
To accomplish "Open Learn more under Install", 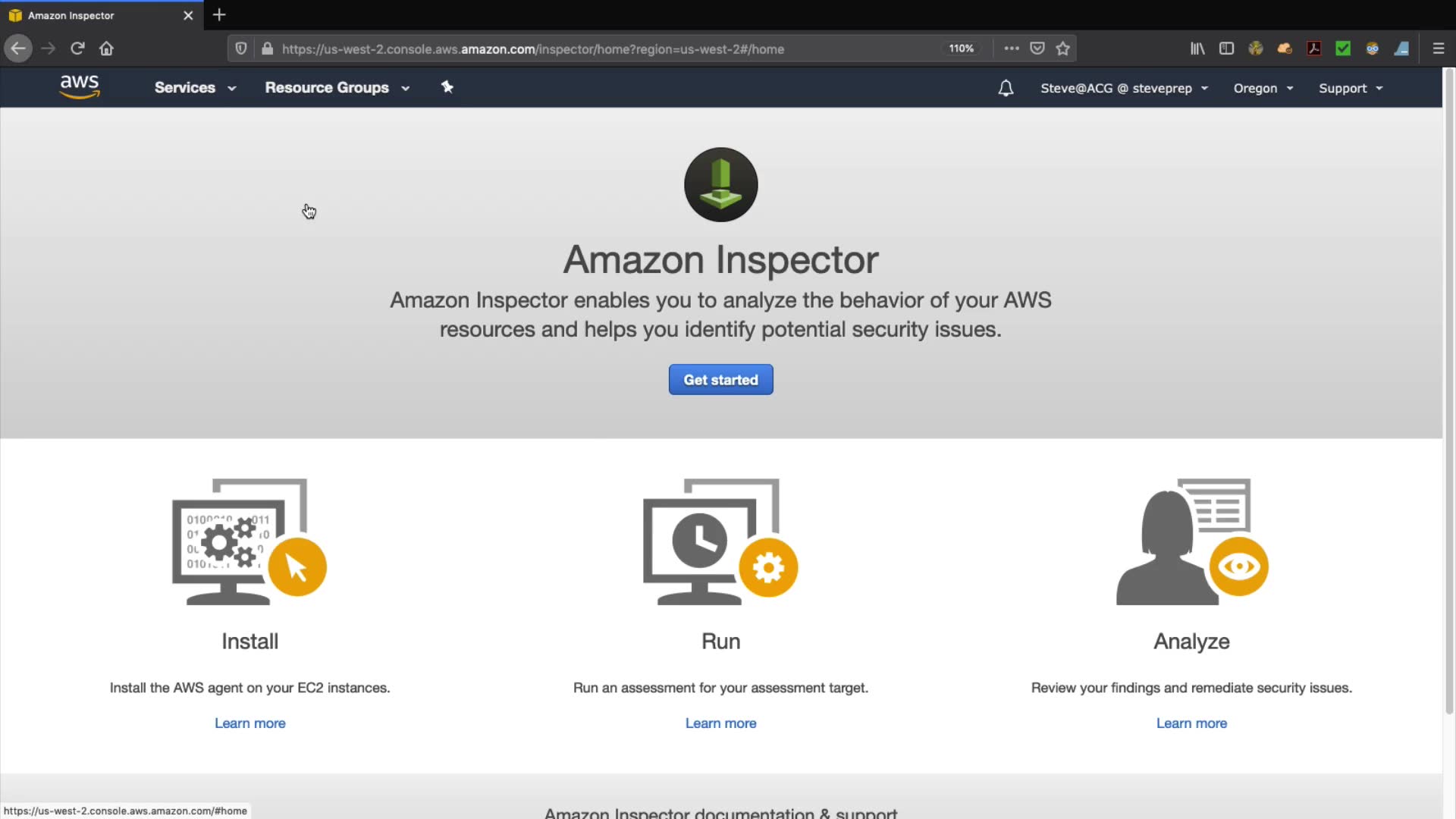I will [249, 723].
